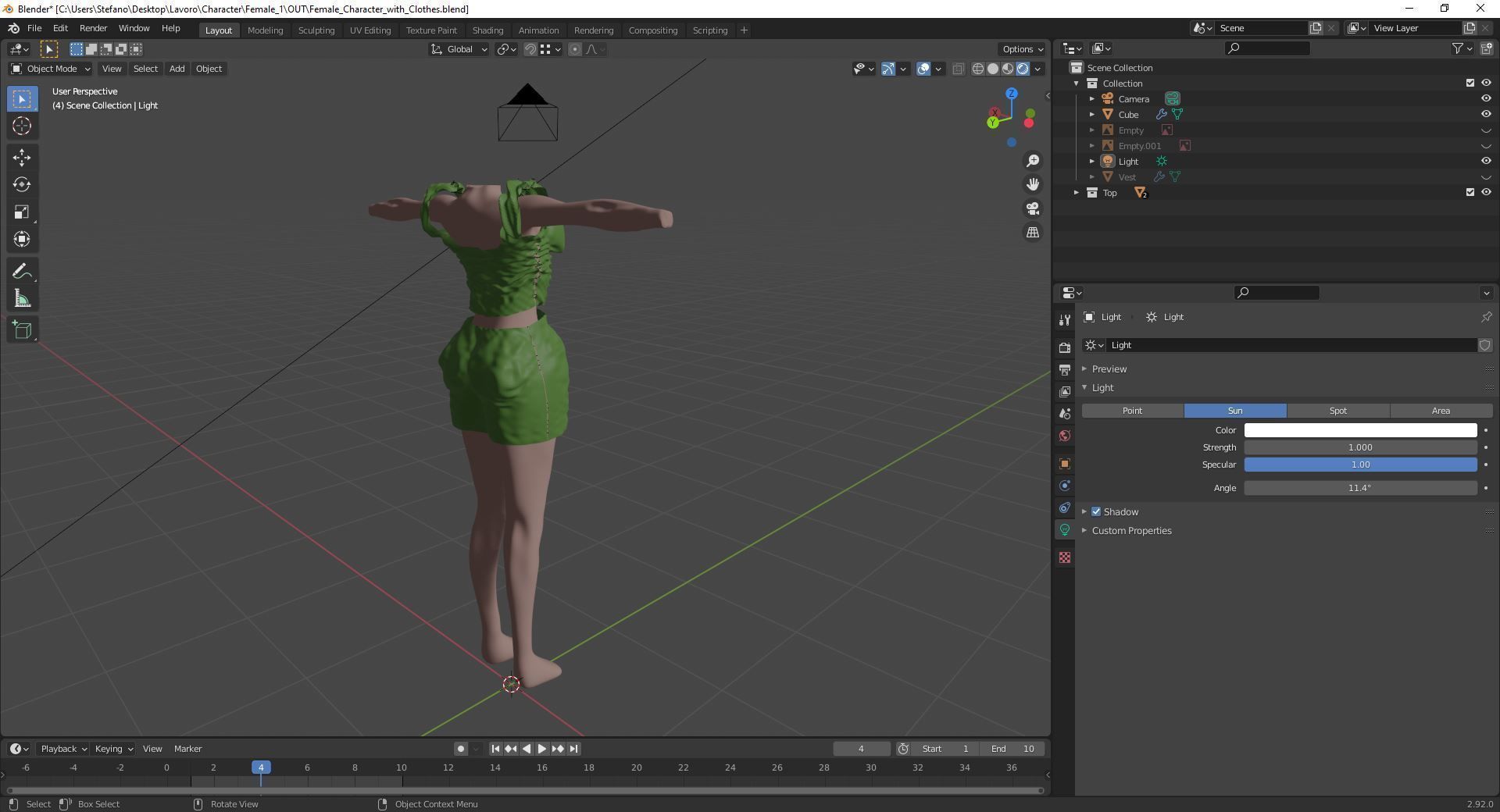Open the light Color swatch
Screen dimensions: 1500x812
[x=1360, y=430]
